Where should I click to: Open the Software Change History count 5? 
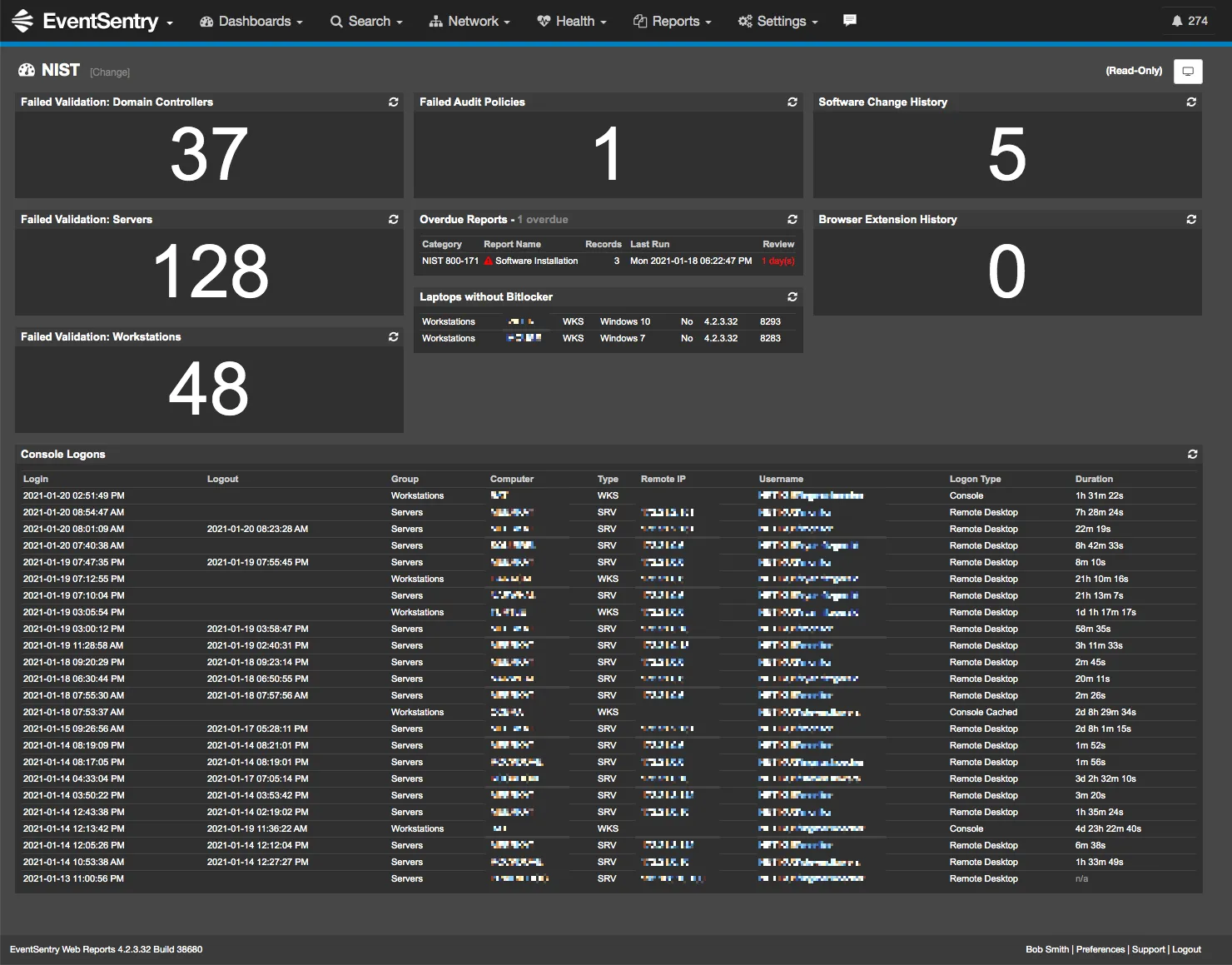coord(1007,155)
